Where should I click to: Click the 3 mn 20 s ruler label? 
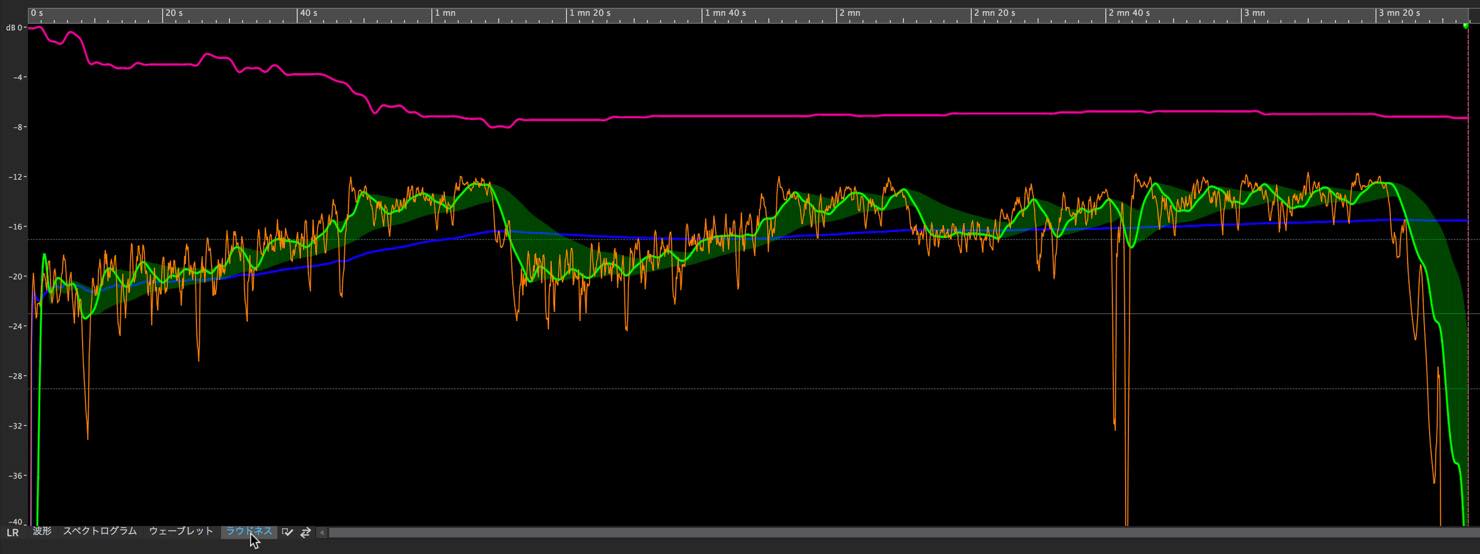[x=1401, y=14]
